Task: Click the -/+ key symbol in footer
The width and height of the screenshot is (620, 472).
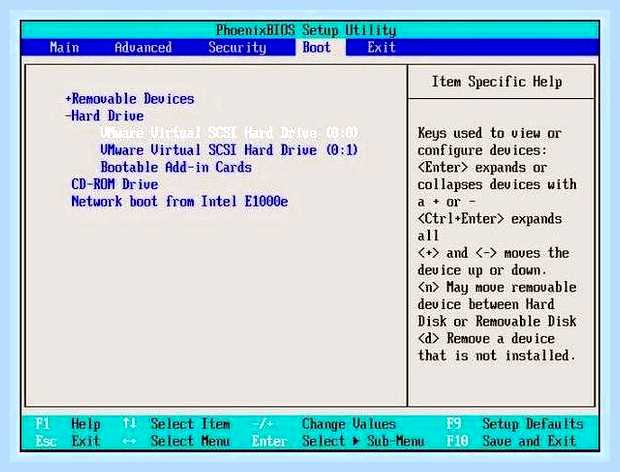Action: 263,424
